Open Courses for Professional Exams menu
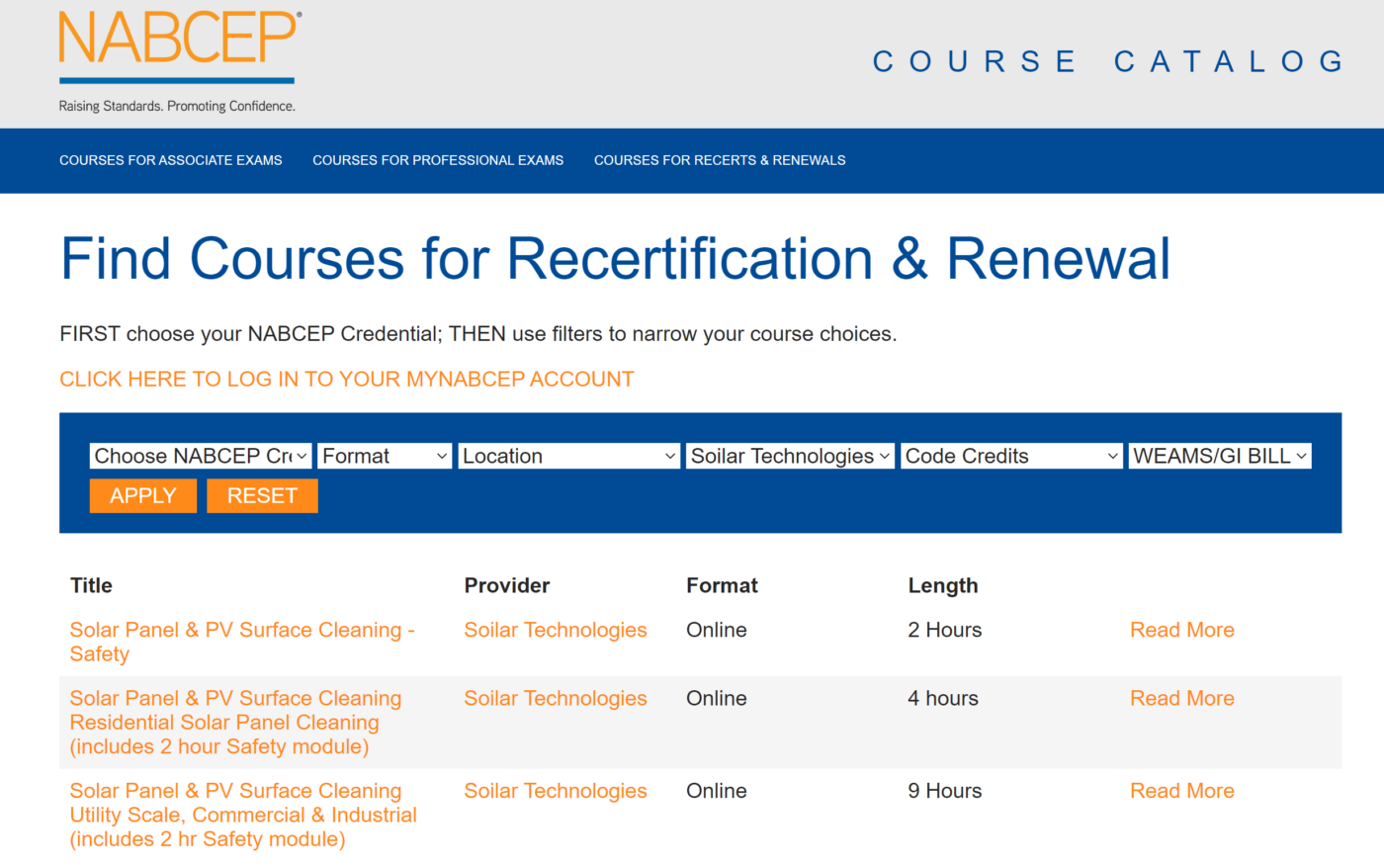This screenshot has width=1384, height=868. click(x=438, y=160)
